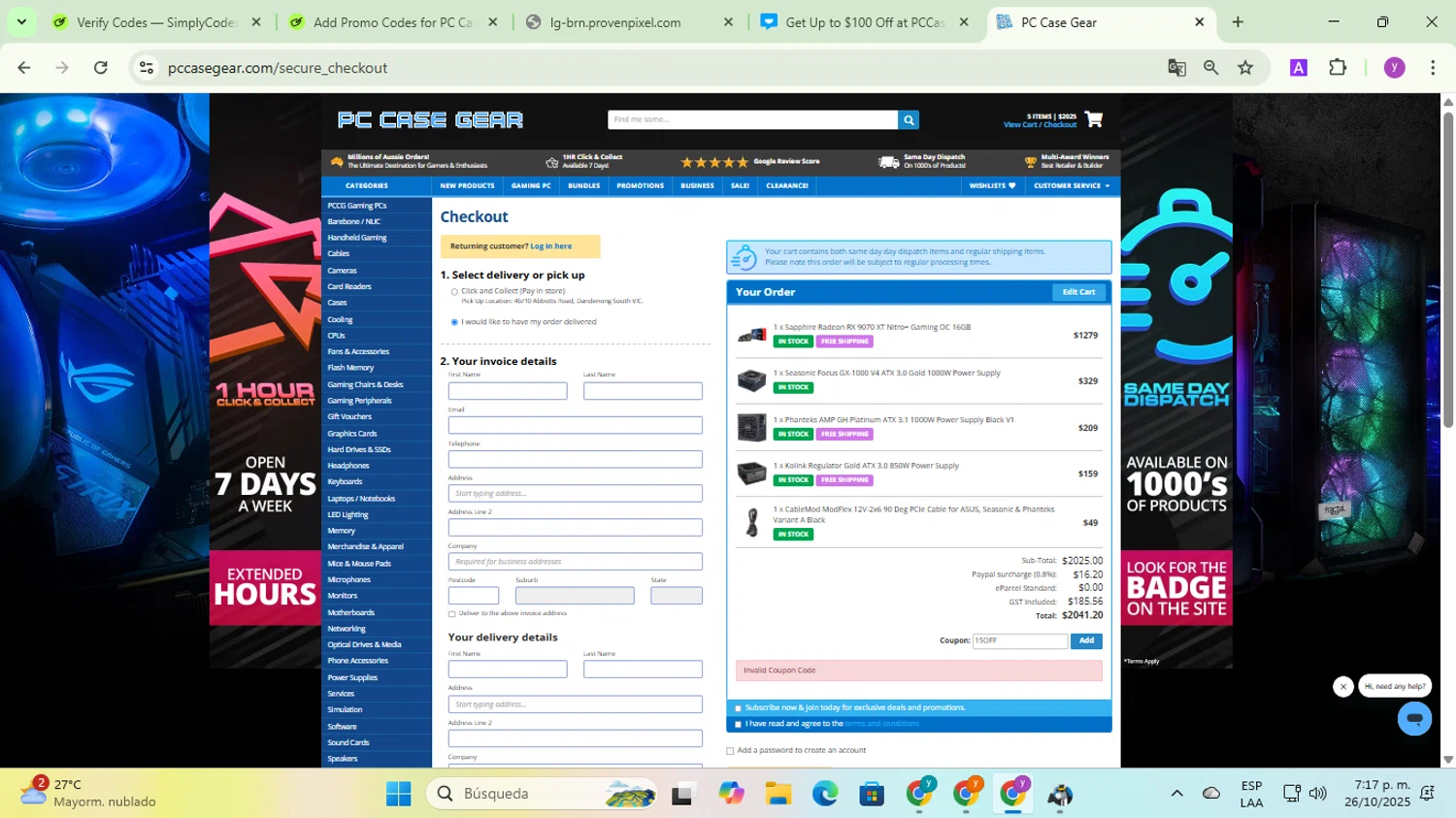Screen dimensions: 1456x818
Task: Open the Motherboards category
Action: pos(350,613)
